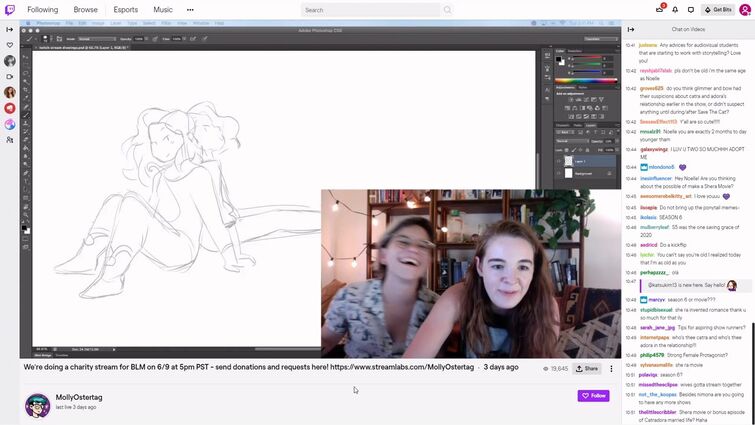Open the Layers blend mode Normal dropdown
This screenshot has height=425, width=755.
tap(572, 141)
